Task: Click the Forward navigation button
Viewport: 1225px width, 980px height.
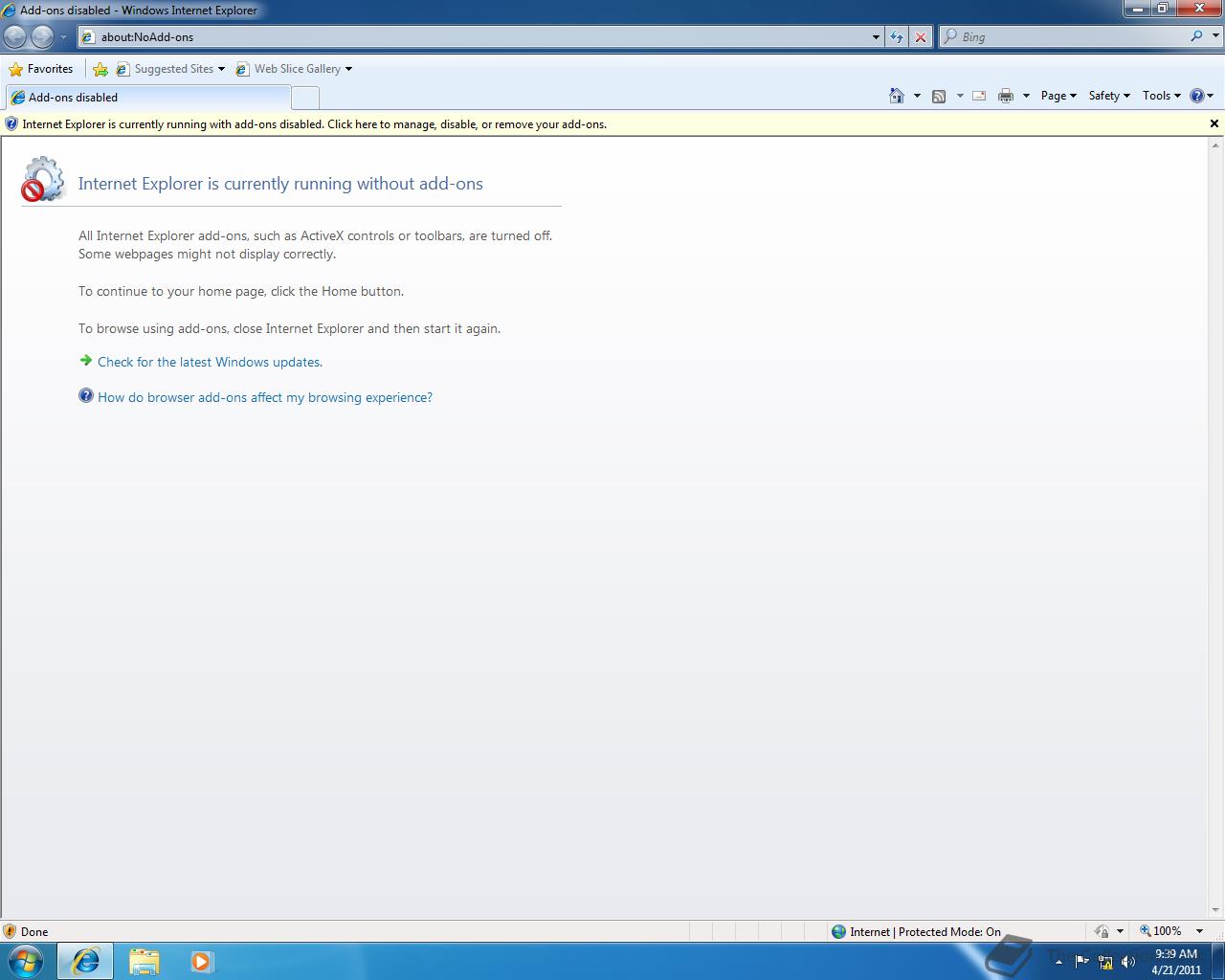Action: tap(42, 36)
